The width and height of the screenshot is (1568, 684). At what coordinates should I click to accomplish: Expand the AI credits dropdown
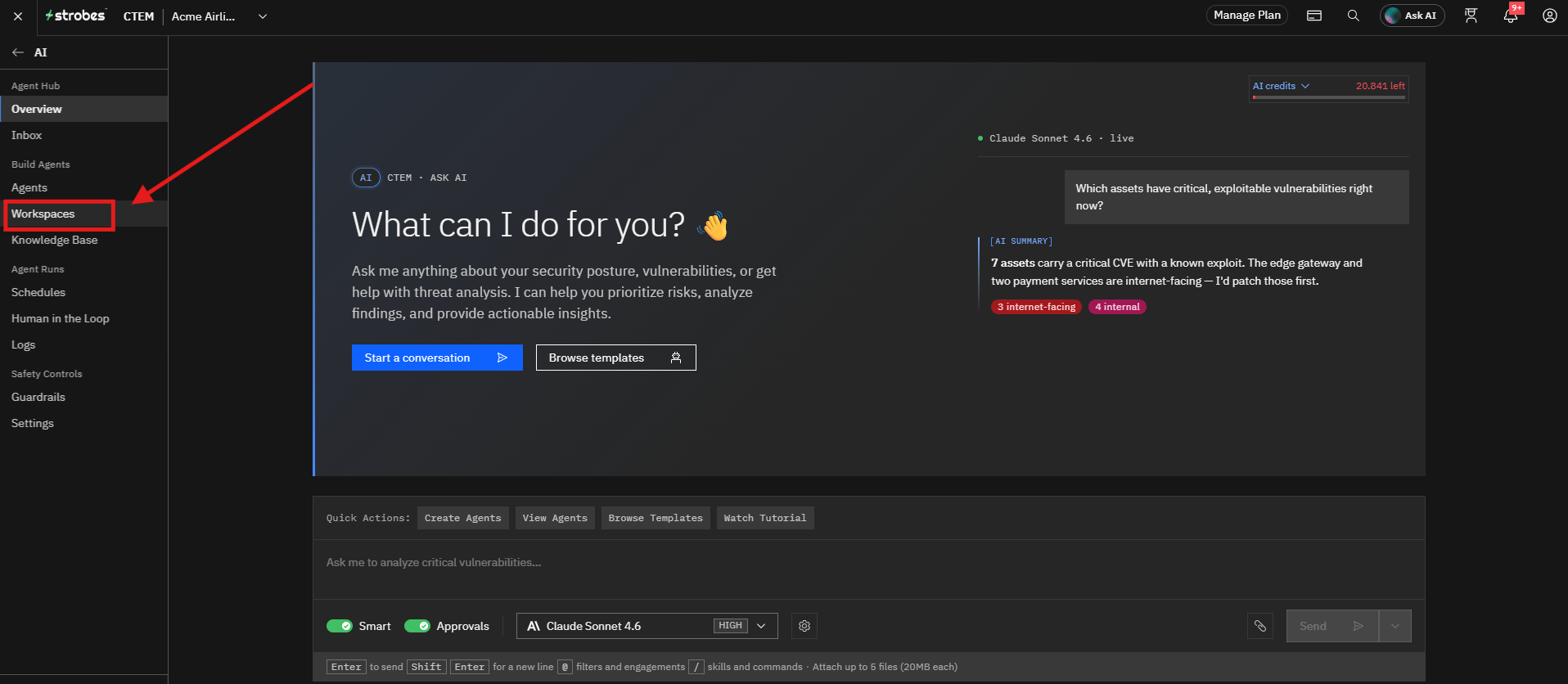point(1281,86)
